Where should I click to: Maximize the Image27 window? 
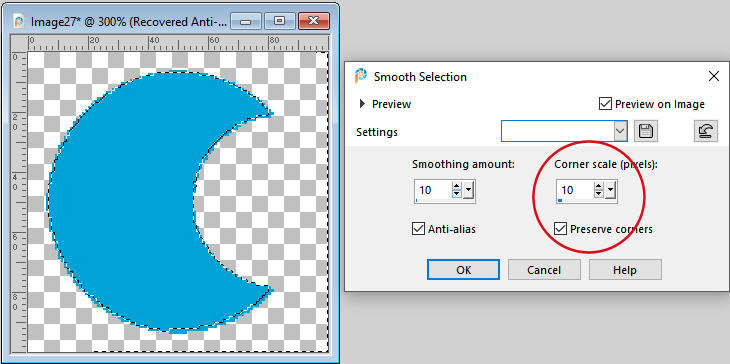[x=279, y=21]
